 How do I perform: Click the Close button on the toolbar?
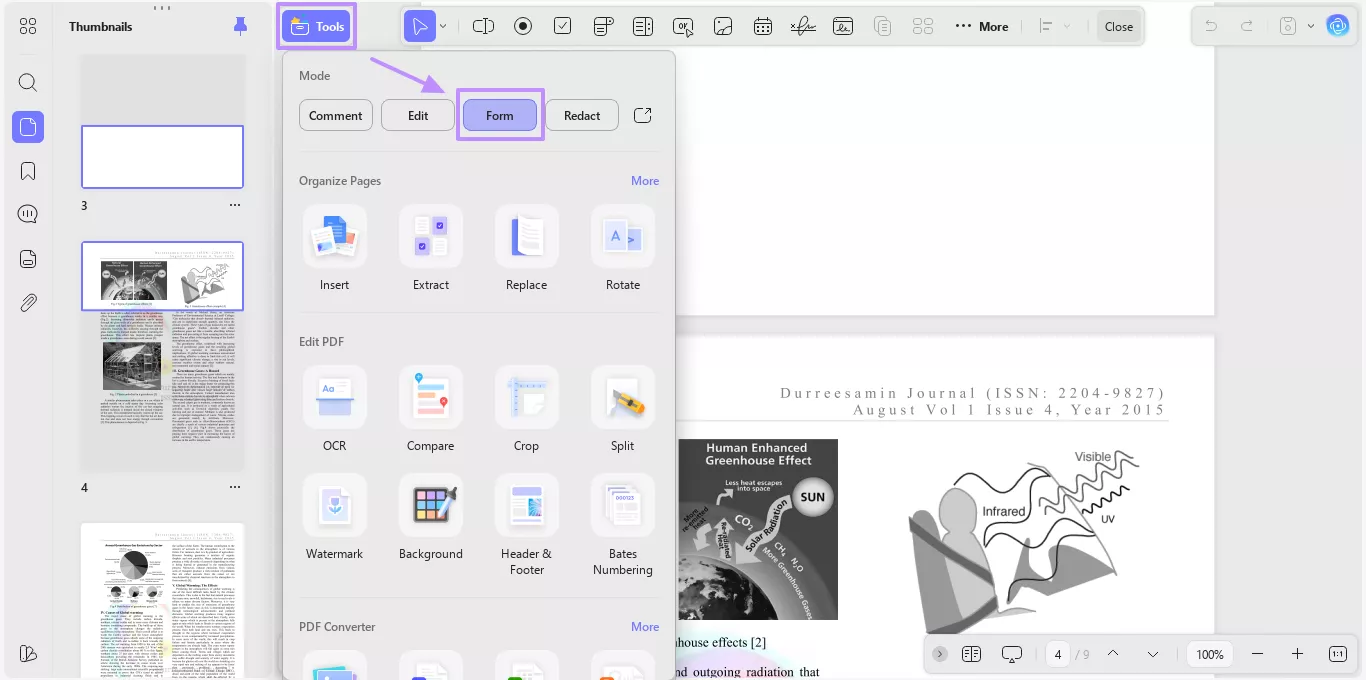1118,26
